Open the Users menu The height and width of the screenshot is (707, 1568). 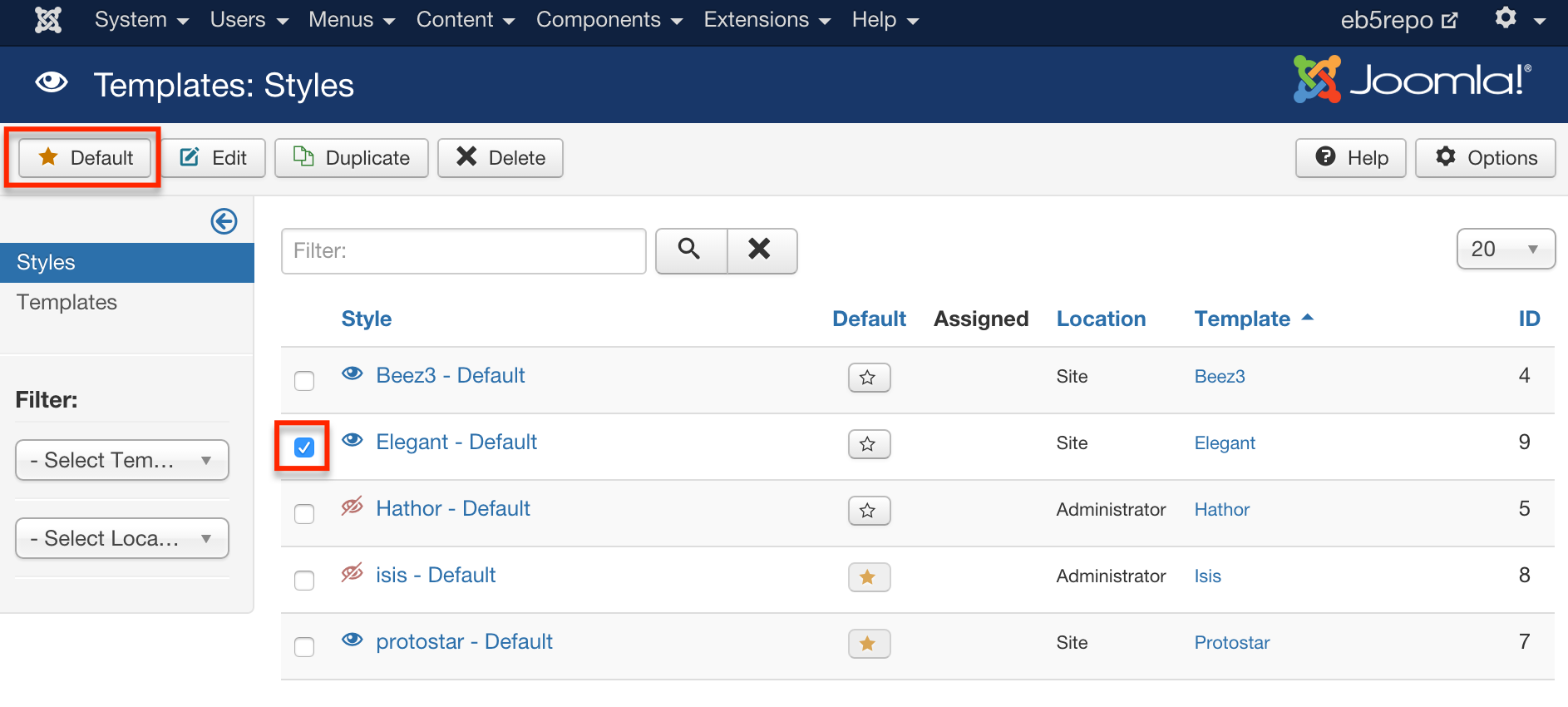[x=249, y=20]
